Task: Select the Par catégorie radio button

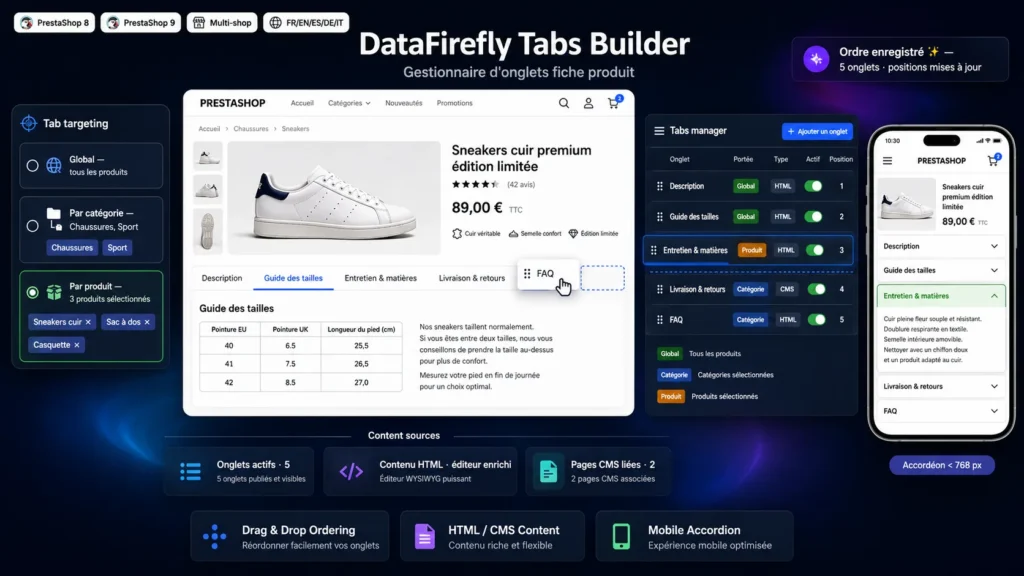Action: 32,226
